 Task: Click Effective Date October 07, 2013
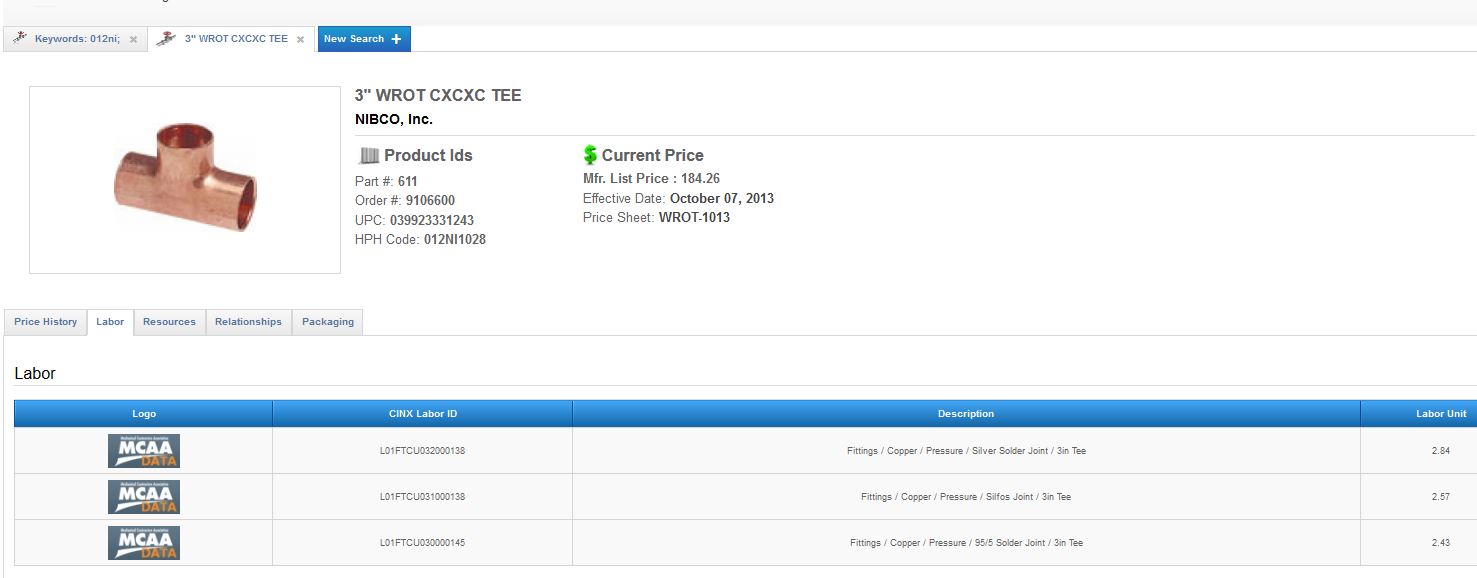click(678, 198)
